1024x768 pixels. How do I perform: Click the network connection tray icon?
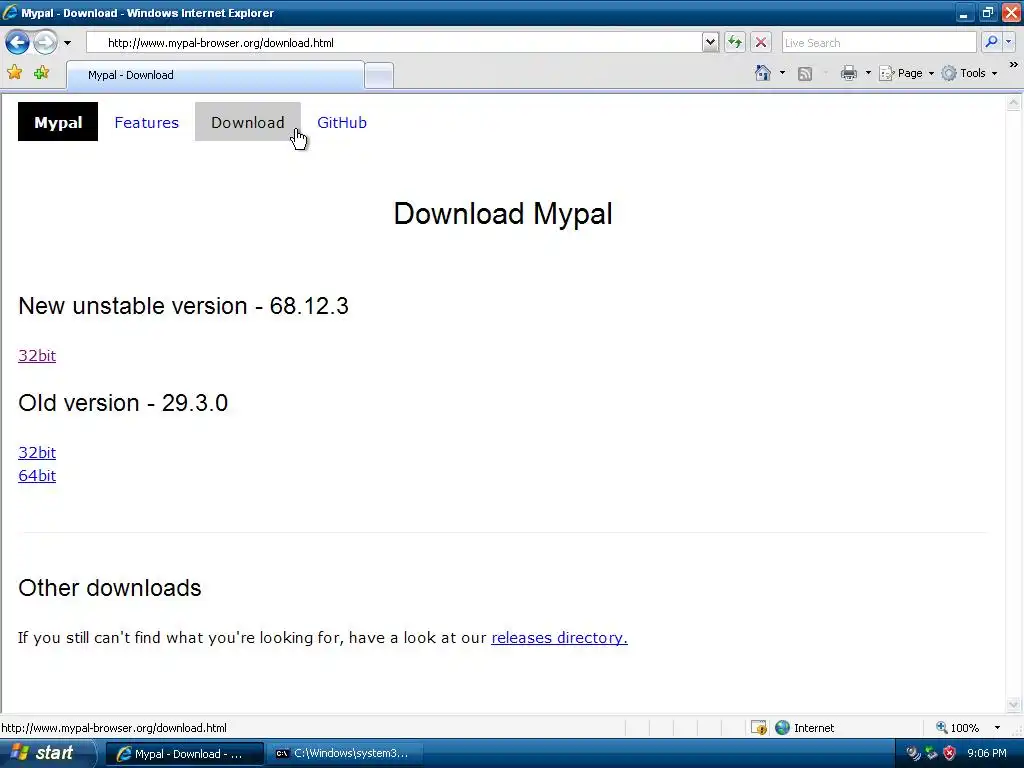[931, 754]
